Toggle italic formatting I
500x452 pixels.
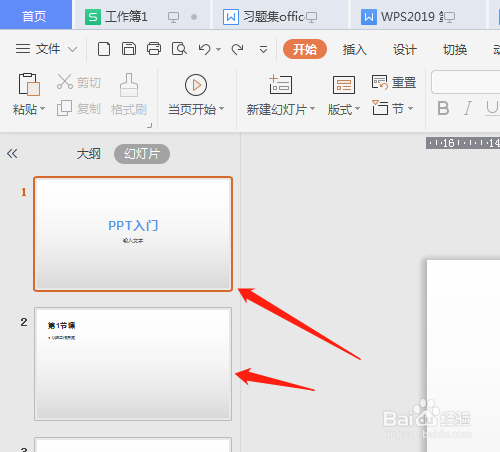[x=468, y=108]
